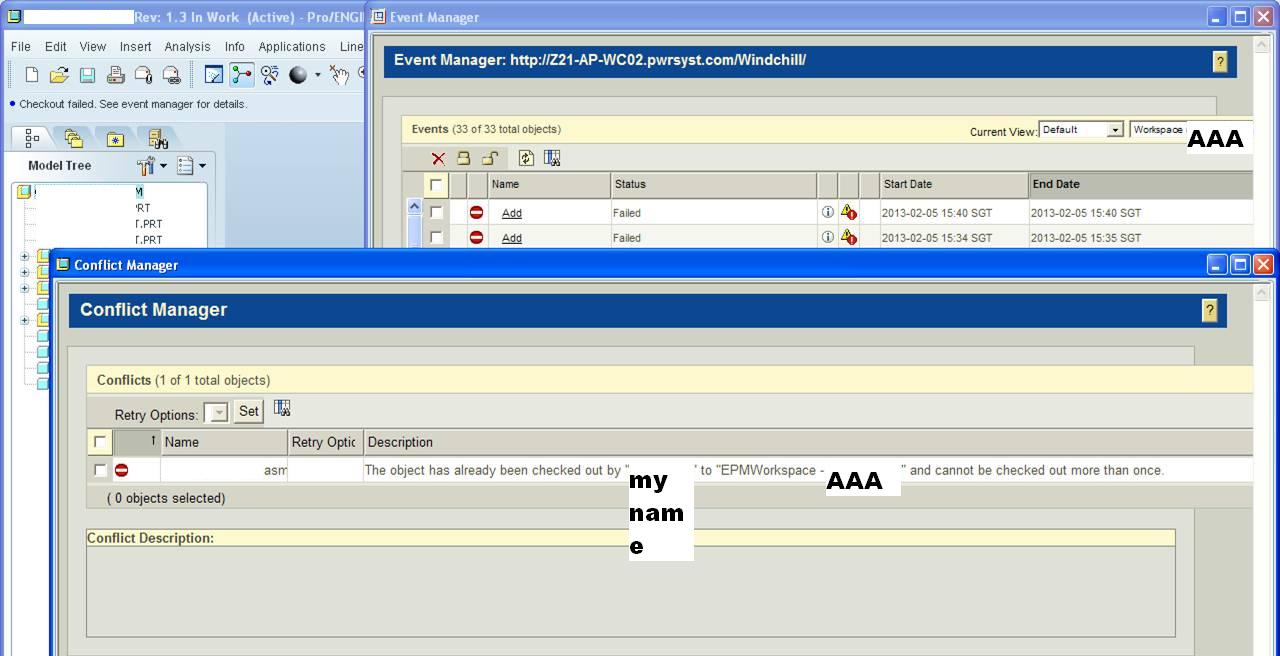Print the model using the printer icon

[115, 75]
